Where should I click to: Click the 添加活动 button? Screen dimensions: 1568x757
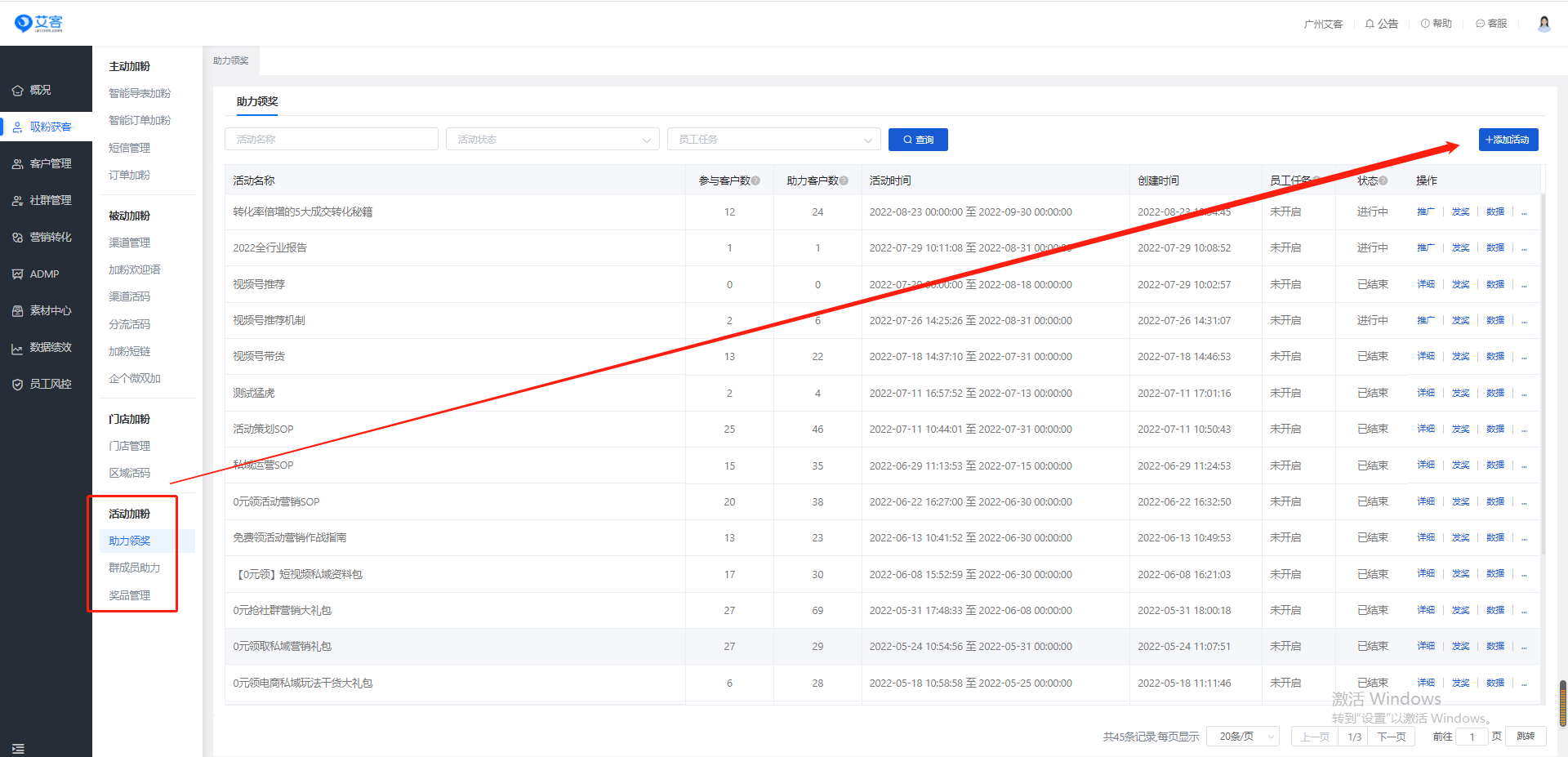tap(1508, 140)
